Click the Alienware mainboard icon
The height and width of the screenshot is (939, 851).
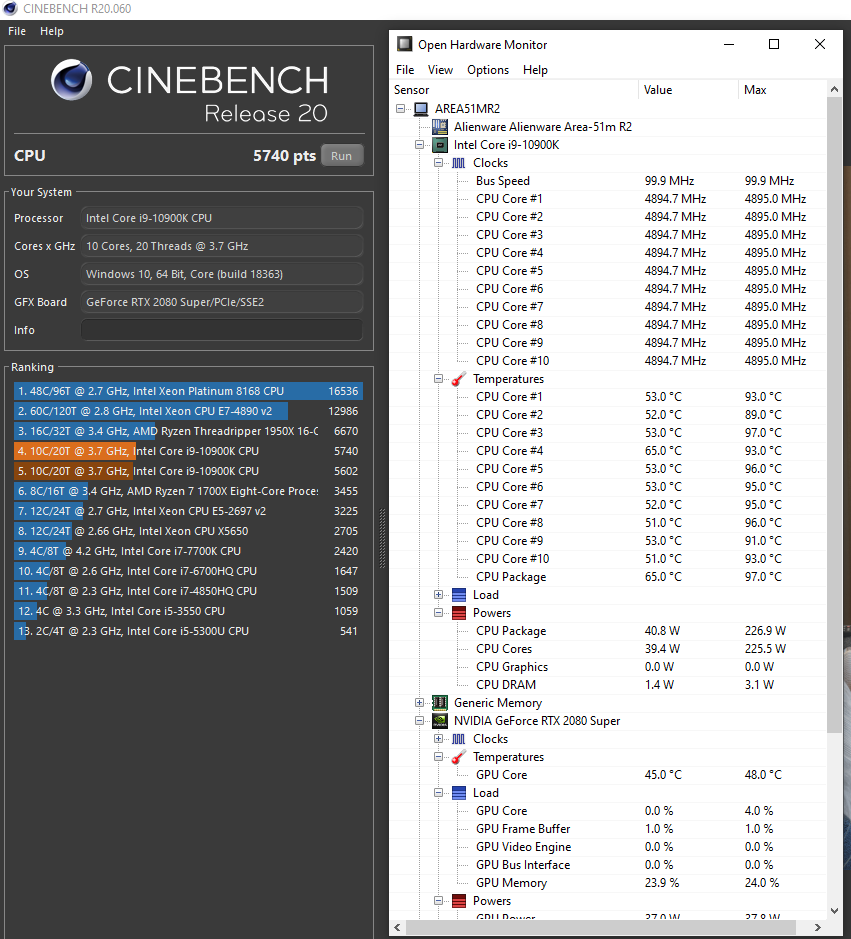point(440,127)
